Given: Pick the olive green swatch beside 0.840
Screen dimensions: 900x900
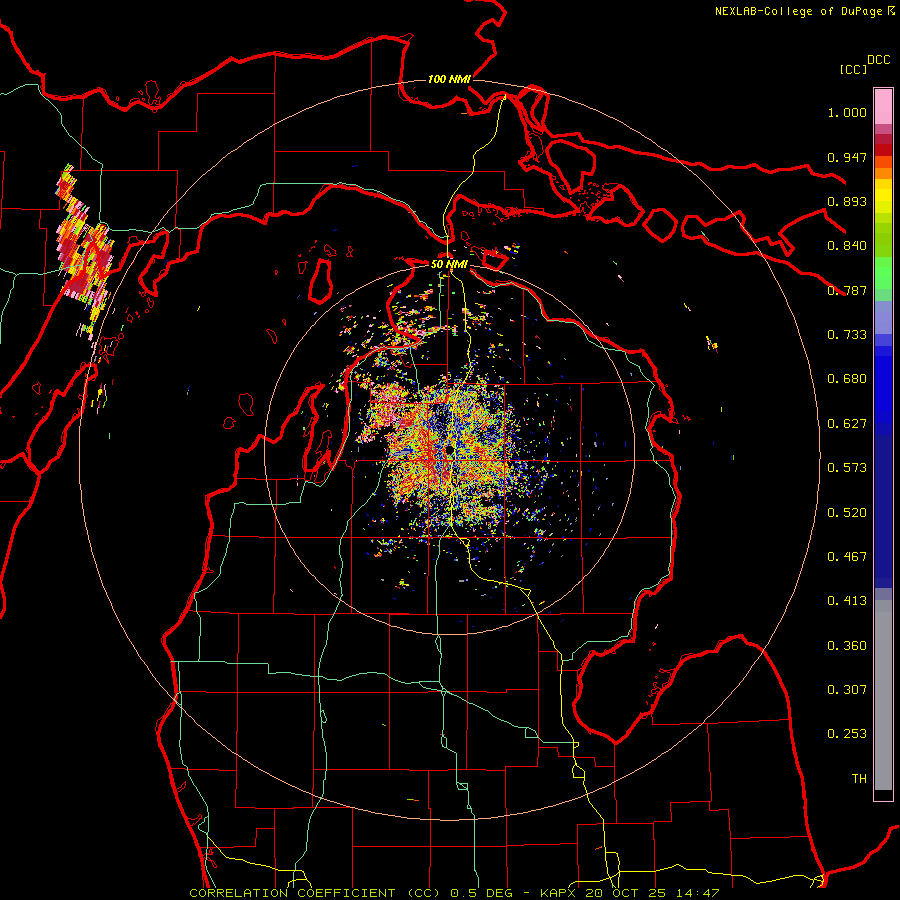Looking at the screenshot, I should coord(883,239).
